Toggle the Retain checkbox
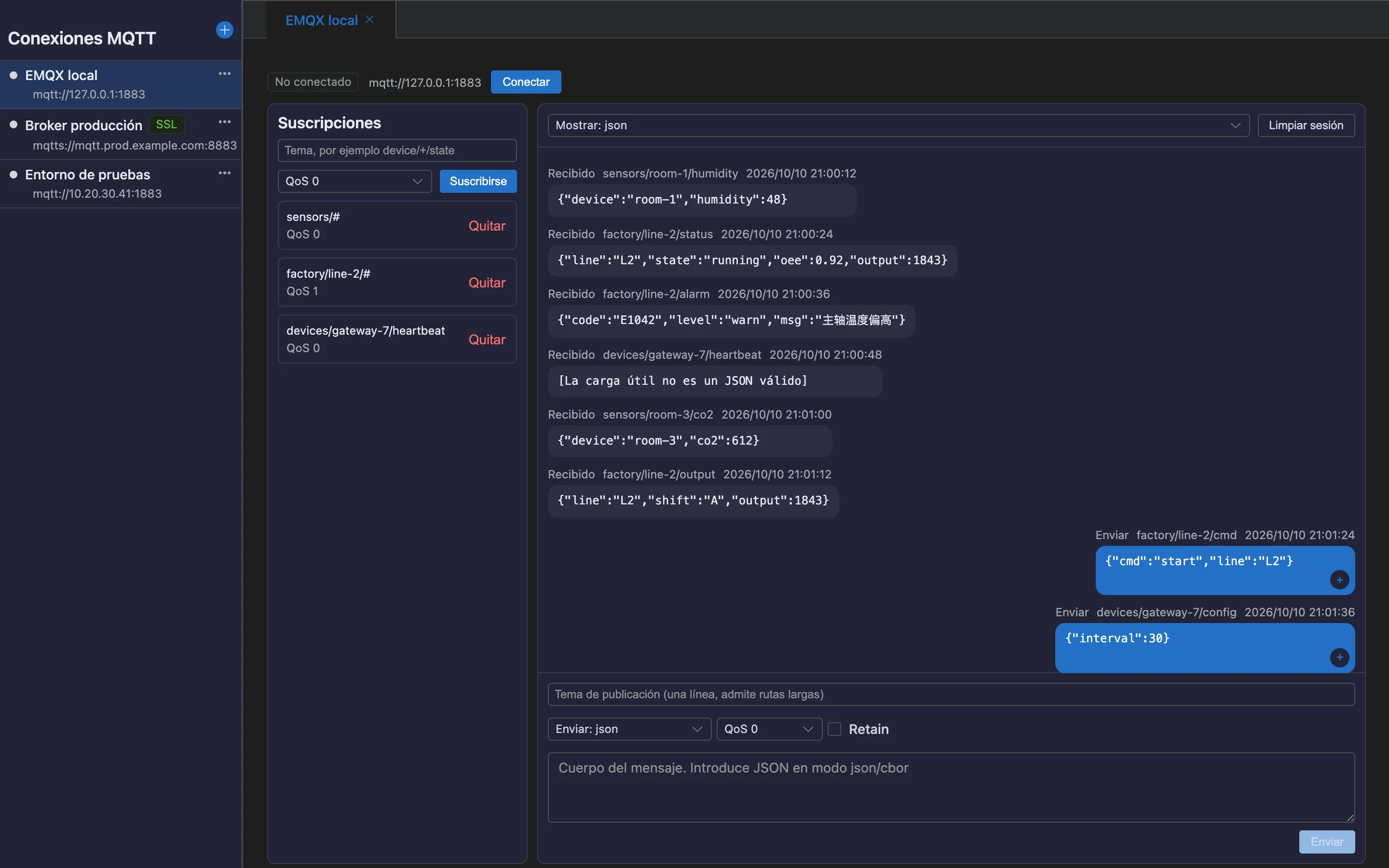This screenshot has height=868, width=1389. [x=834, y=729]
